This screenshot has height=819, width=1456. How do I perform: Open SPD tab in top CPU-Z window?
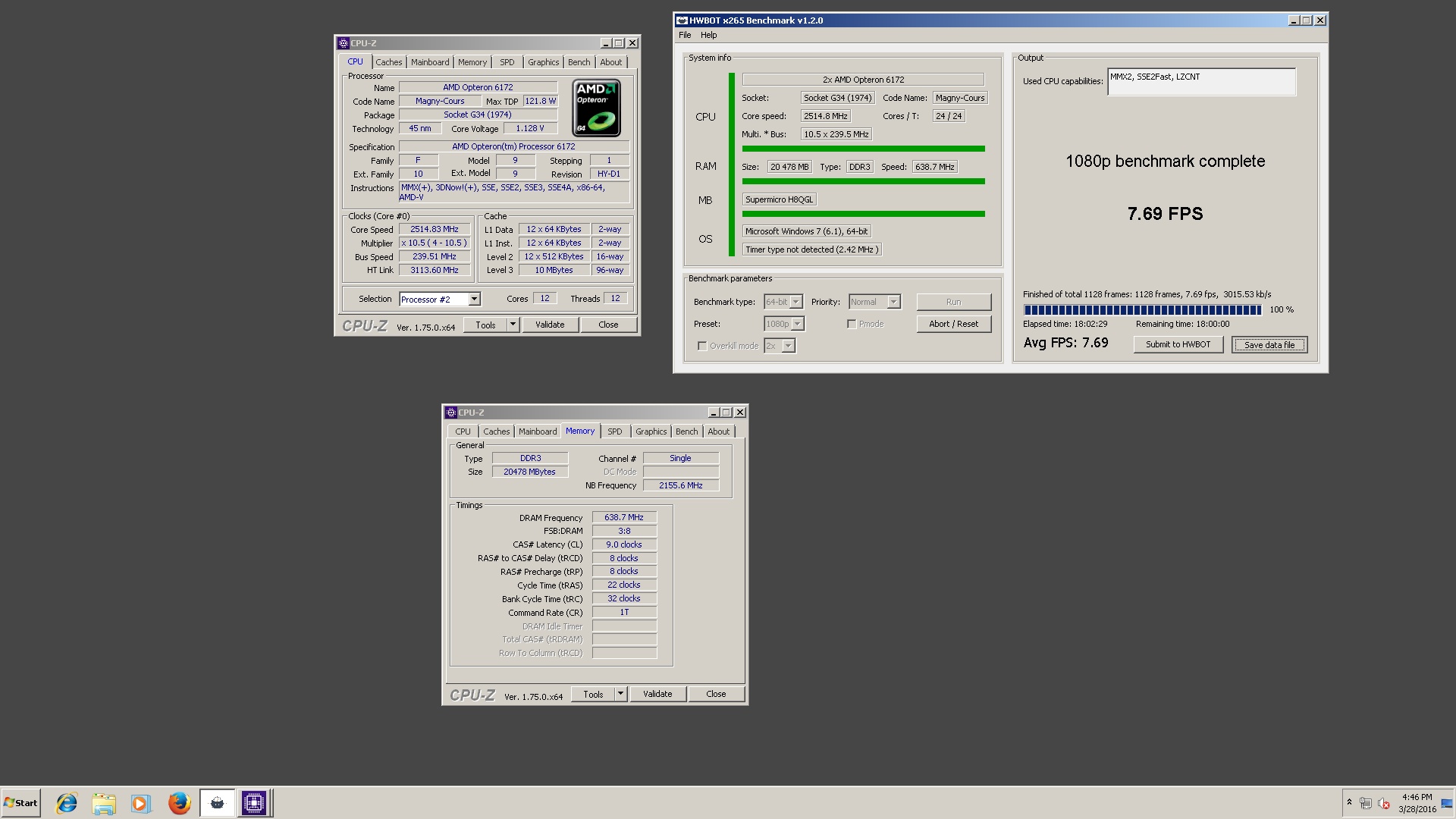click(507, 62)
